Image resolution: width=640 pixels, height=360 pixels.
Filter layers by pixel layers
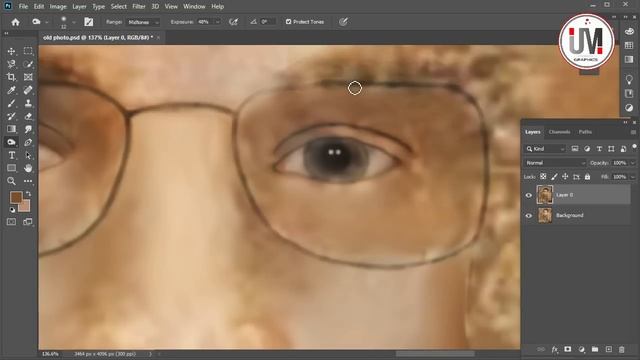click(x=575, y=149)
